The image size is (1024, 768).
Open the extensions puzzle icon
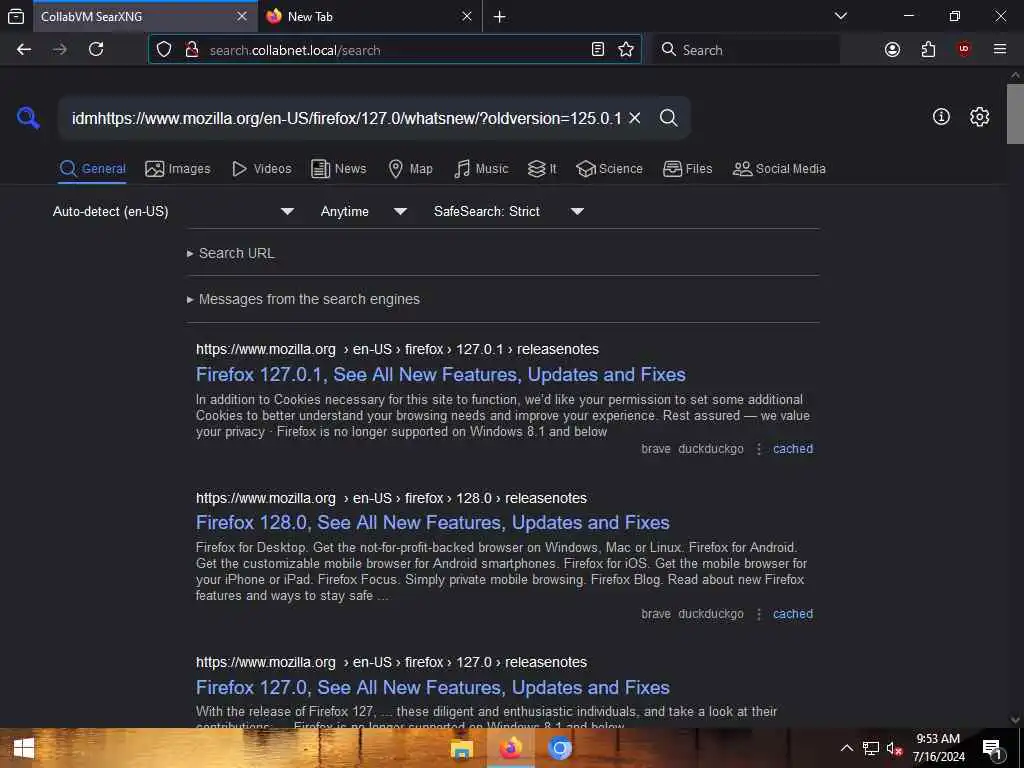click(928, 50)
